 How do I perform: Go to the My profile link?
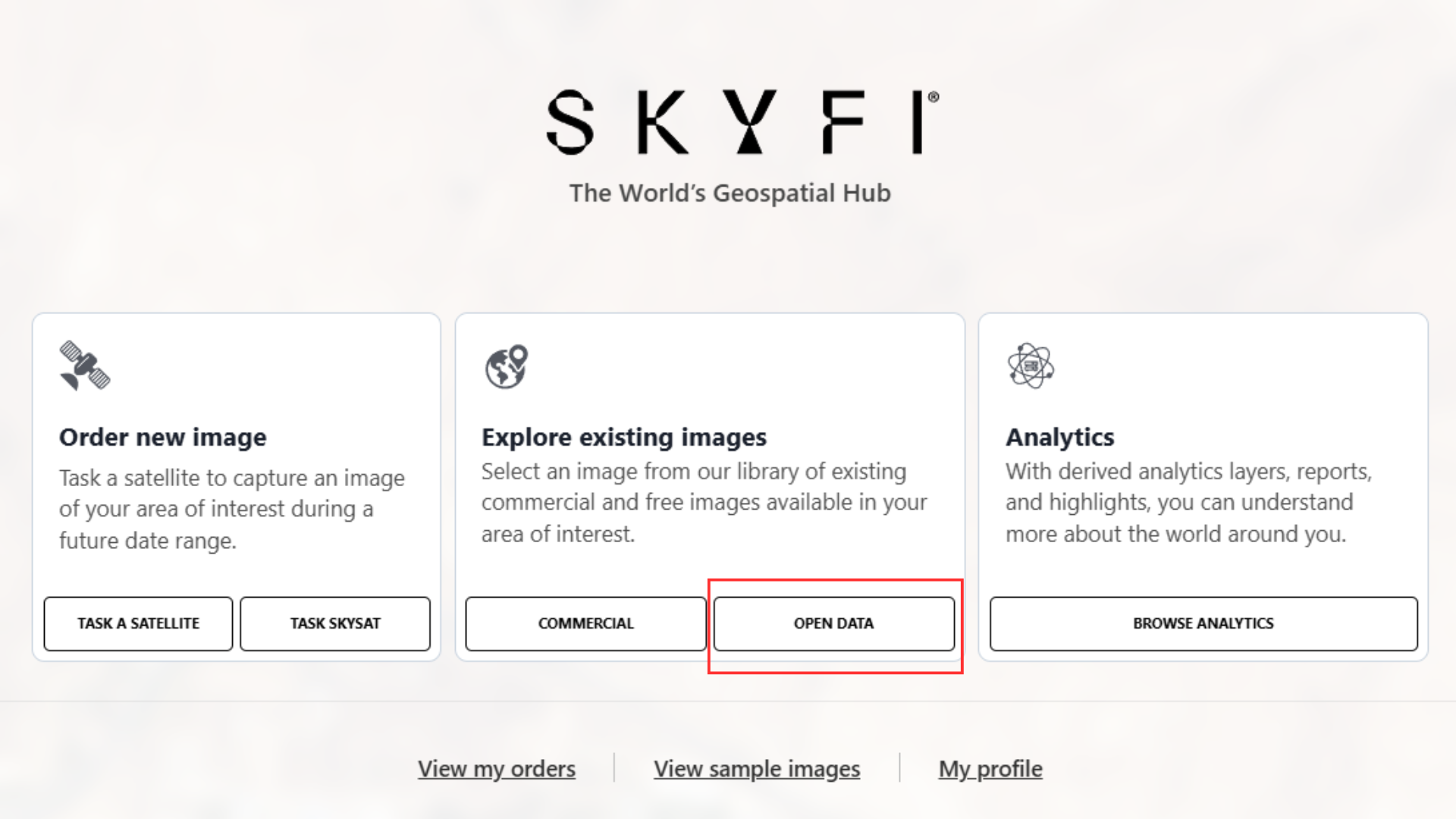[x=990, y=769]
